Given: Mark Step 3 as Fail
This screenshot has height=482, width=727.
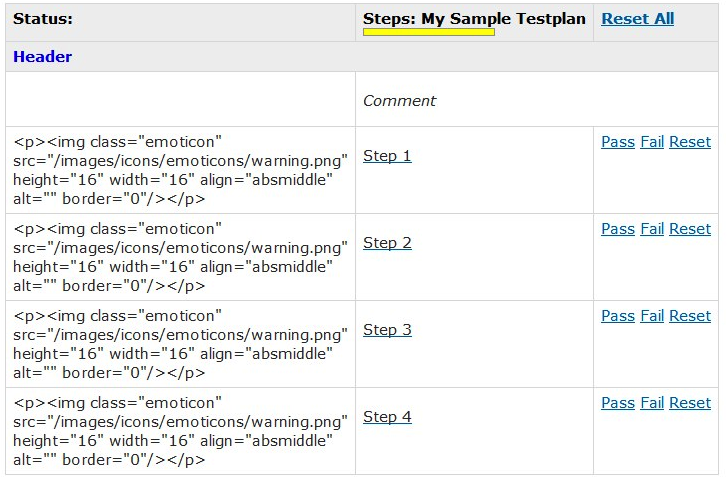Looking at the screenshot, I should point(652,316).
